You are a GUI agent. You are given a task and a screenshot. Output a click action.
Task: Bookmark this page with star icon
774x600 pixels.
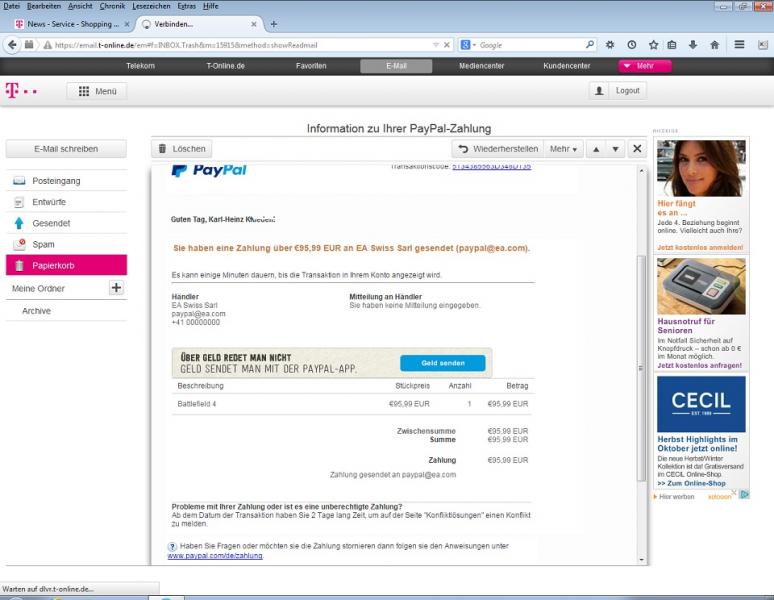point(653,45)
